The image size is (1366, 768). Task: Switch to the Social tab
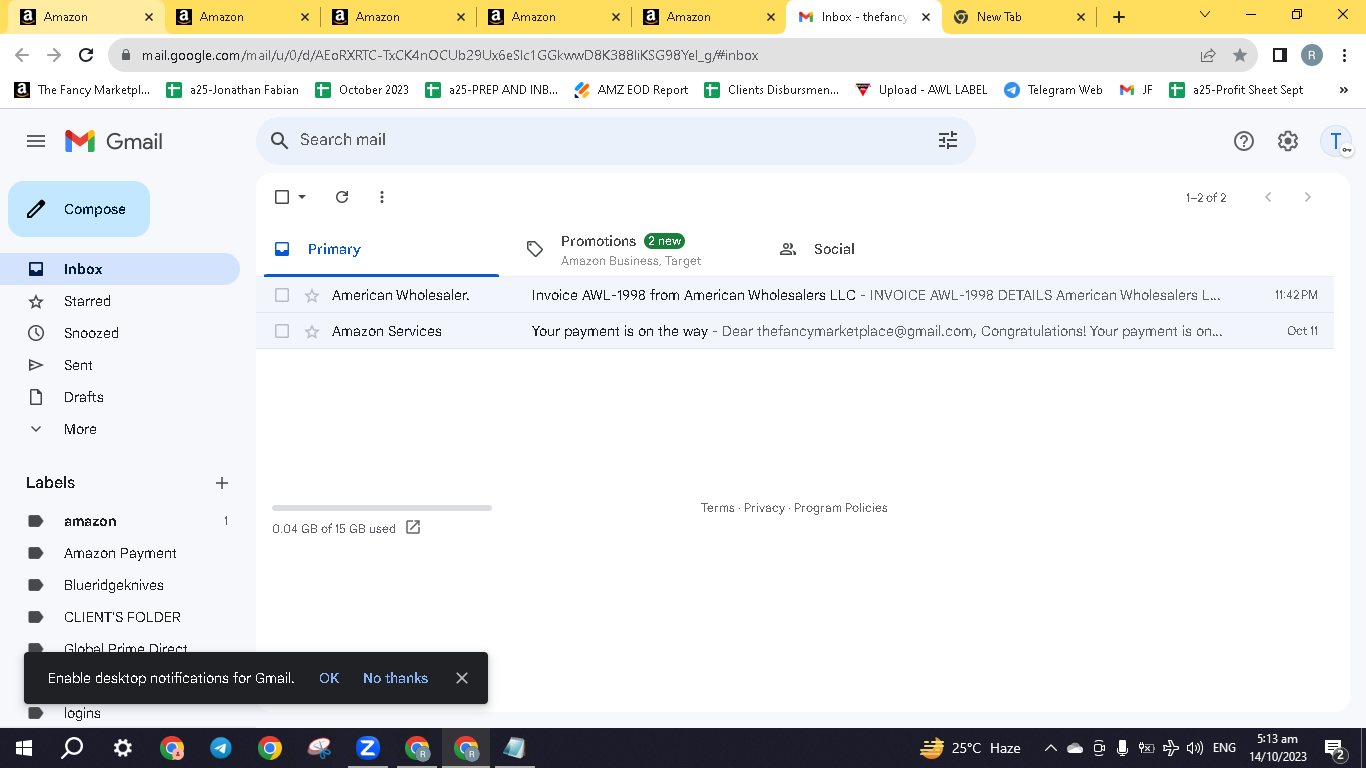(x=887, y=249)
